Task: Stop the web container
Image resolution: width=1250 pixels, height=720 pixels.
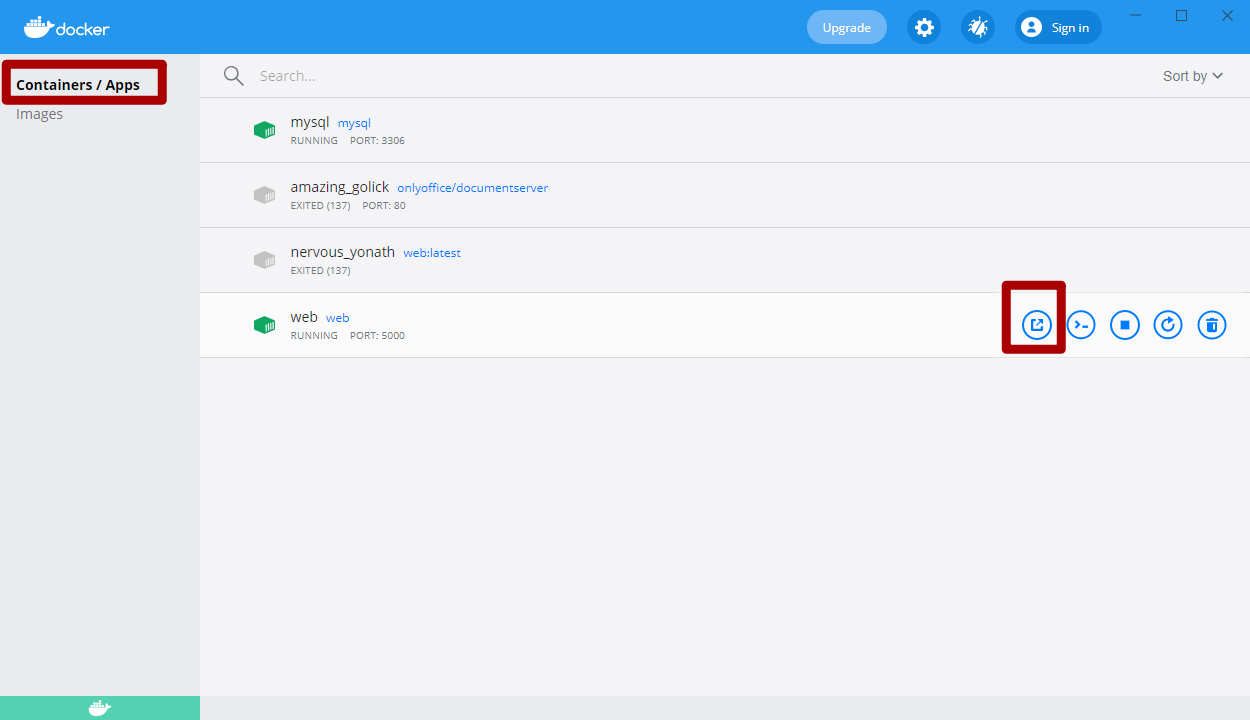Action: (x=1125, y=325)
